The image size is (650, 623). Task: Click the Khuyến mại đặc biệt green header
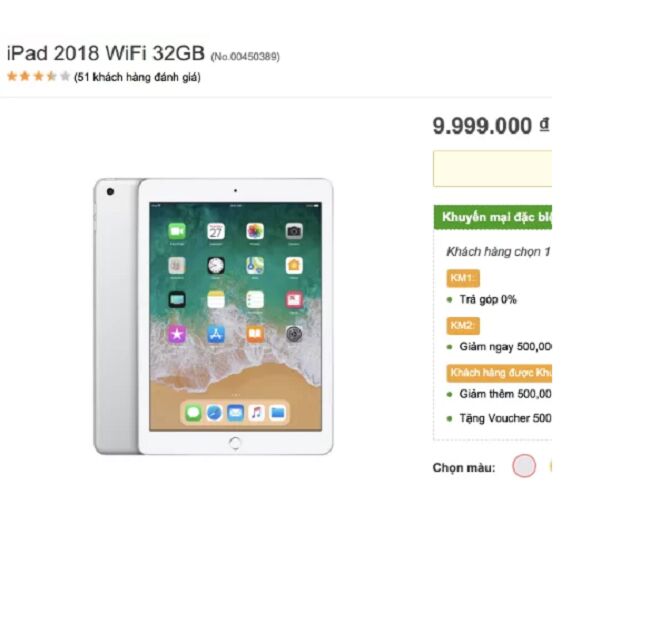493,217
